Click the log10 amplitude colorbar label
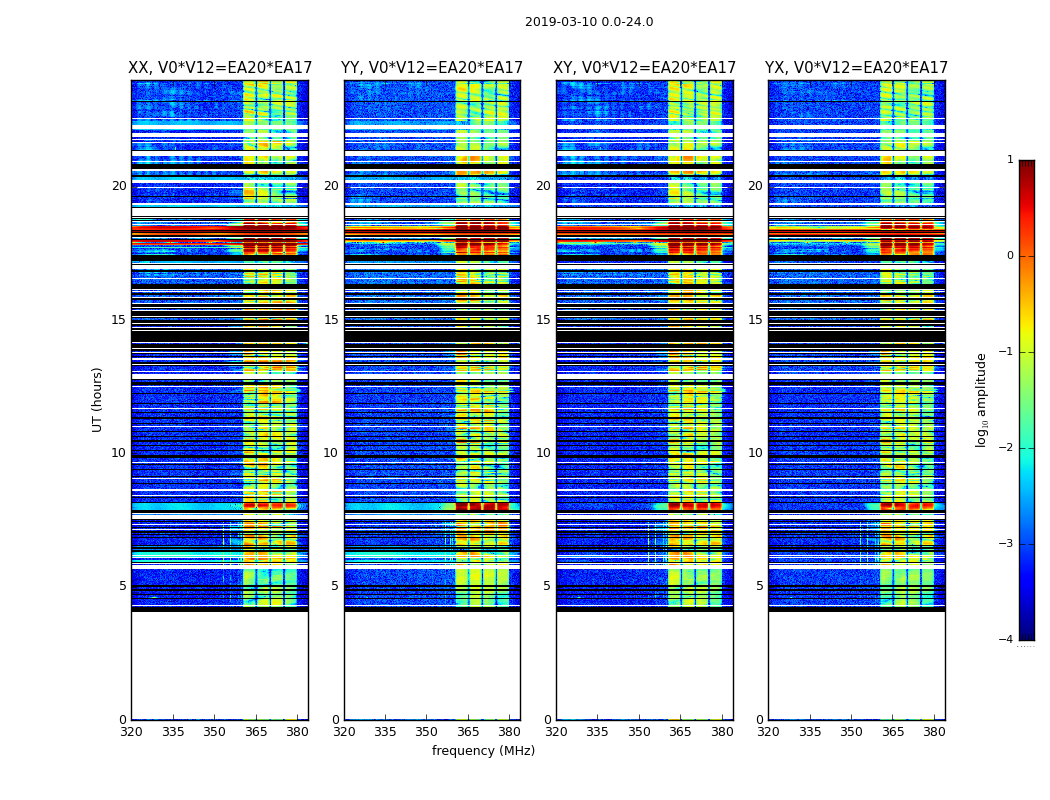Image resolution: width=1050 pixels, height=800 pixels. [982, 399]
